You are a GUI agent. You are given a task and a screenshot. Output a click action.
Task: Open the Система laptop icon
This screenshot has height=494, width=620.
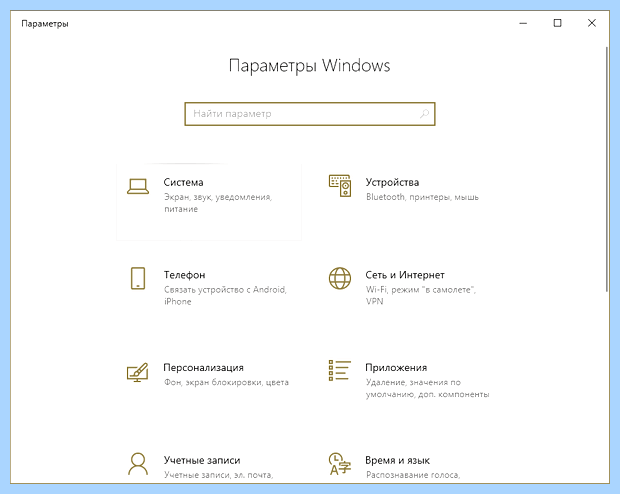tap(138, 186)
